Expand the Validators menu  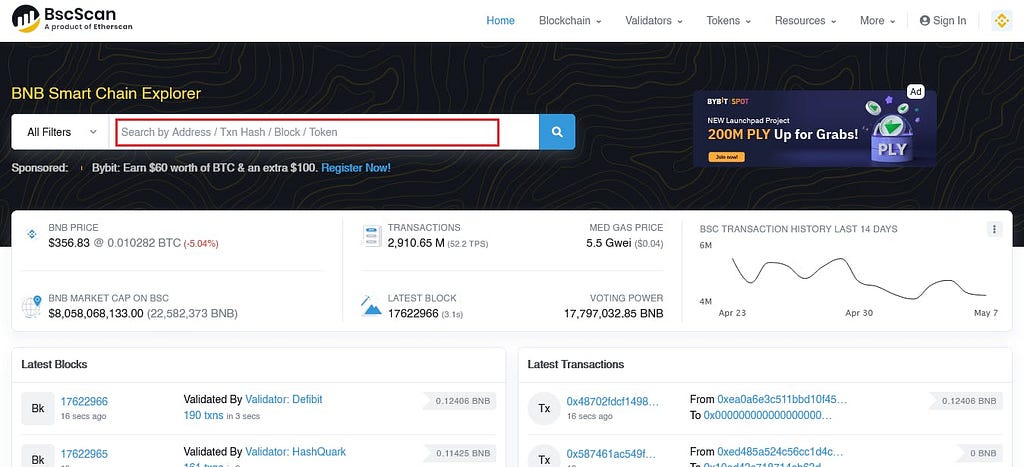(x=654, y=21)
